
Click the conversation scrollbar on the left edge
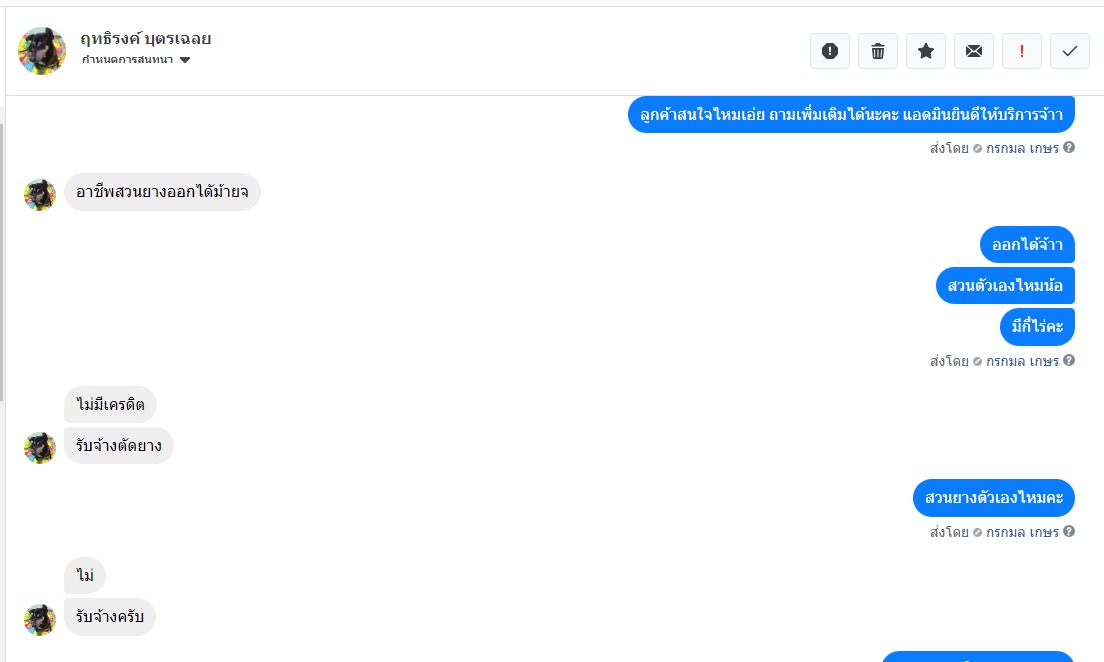pos(2,260)
